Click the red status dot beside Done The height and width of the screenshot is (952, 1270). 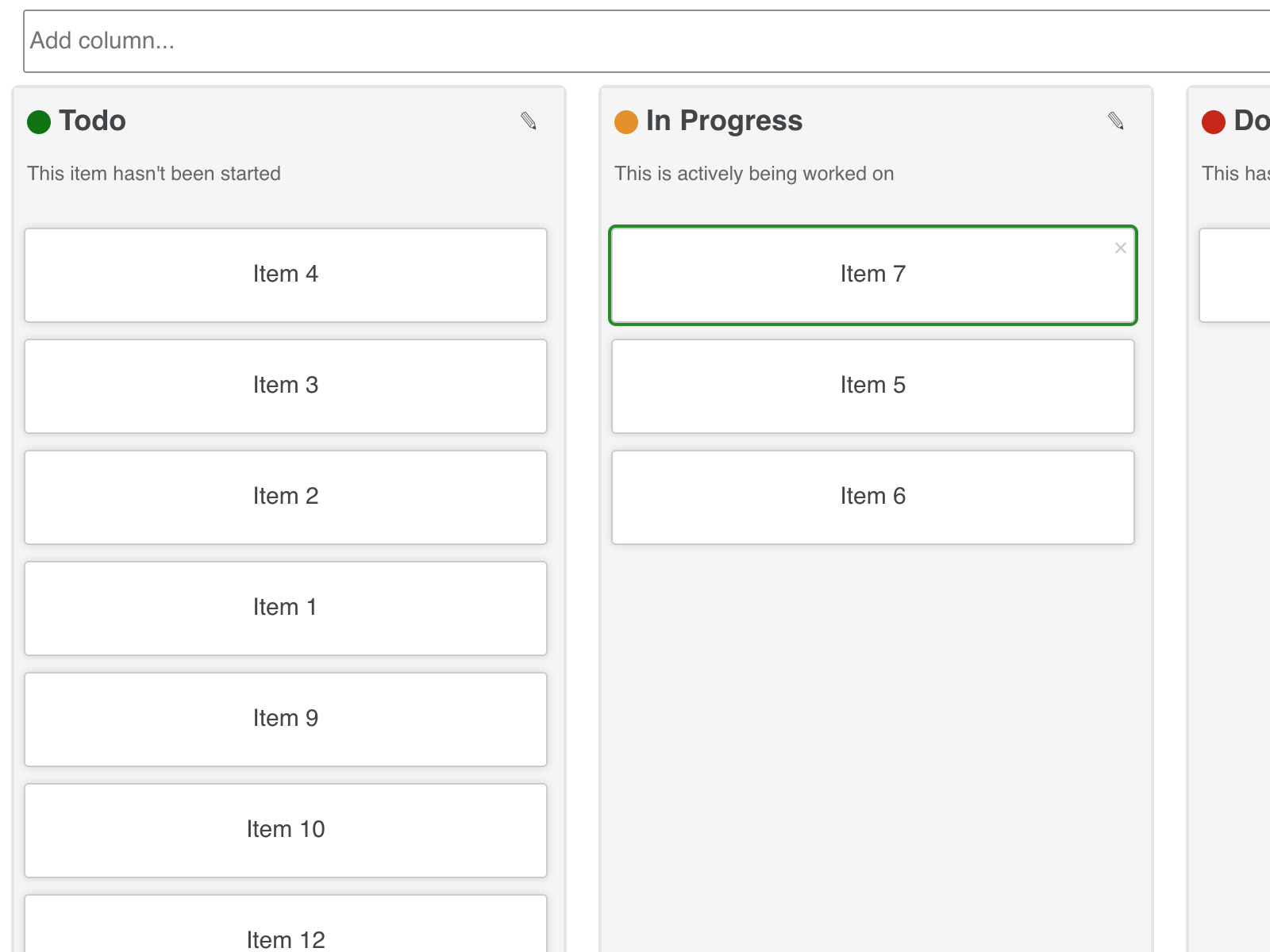pyautogui.click(x=1213, y=123)
